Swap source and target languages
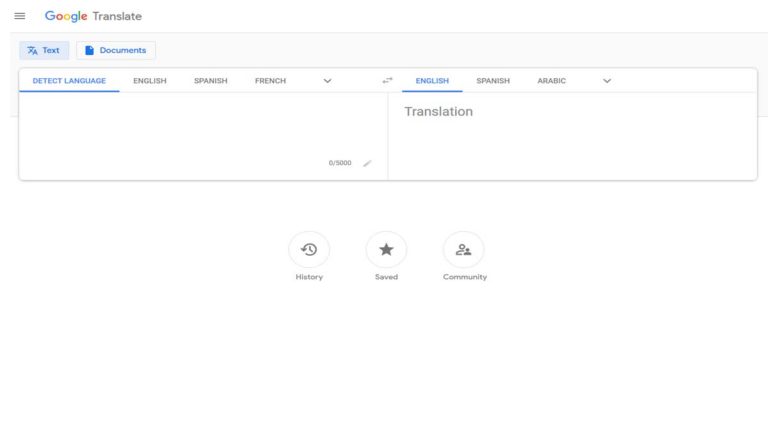768x432 pixels. [387, 80]
